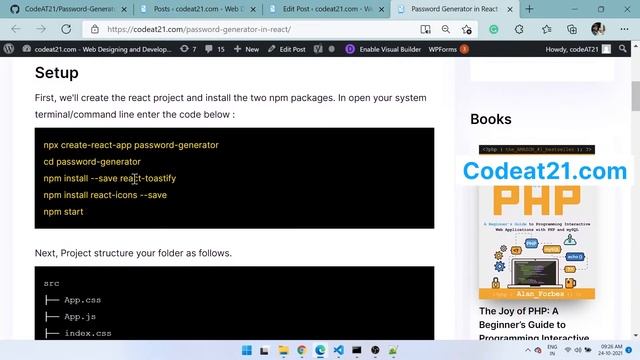Open the updates counter showing 7
Viewport: 640px width, 360px height.
[x=188, y=49]
